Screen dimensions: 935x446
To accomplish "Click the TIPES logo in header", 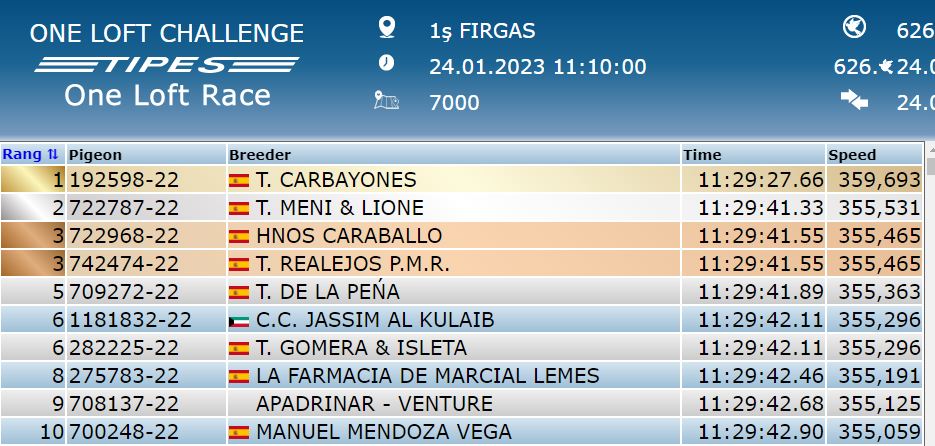I will 166,64.
